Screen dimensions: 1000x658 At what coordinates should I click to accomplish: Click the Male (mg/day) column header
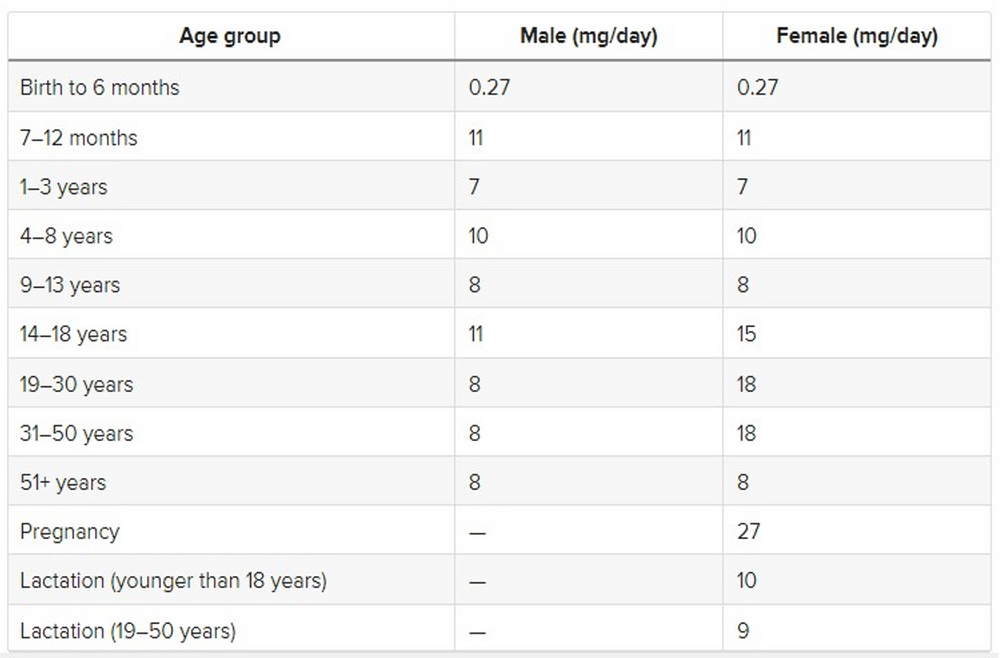click(x=588, y=37)
